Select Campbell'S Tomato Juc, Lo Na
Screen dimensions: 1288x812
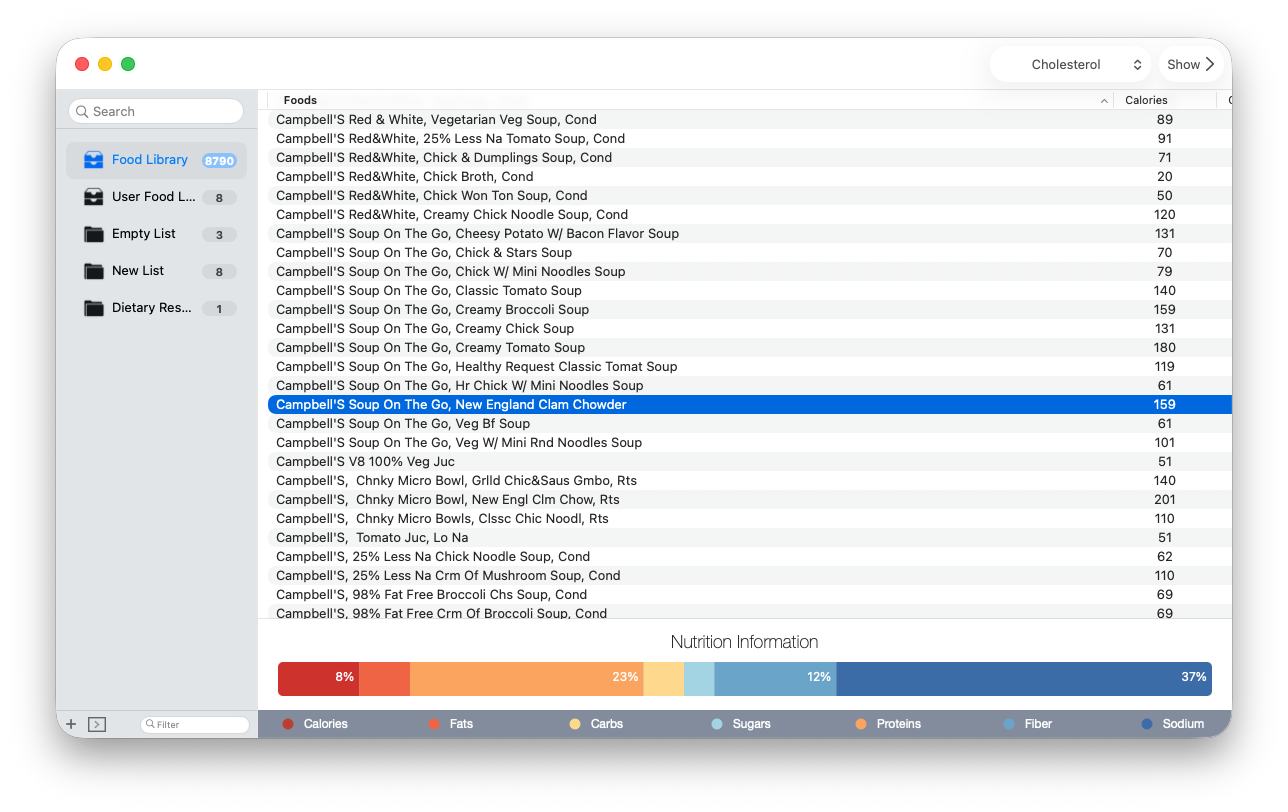pyautogui.click(x=750, y=538)
